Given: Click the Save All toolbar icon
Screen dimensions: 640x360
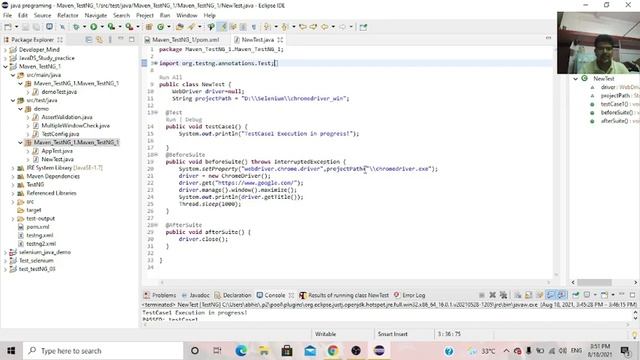Looking at the screenshot, I should (x=36, y=27).
